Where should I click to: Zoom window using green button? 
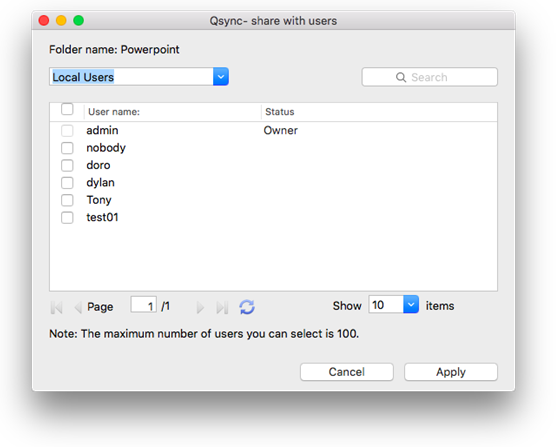coord(78,21)
